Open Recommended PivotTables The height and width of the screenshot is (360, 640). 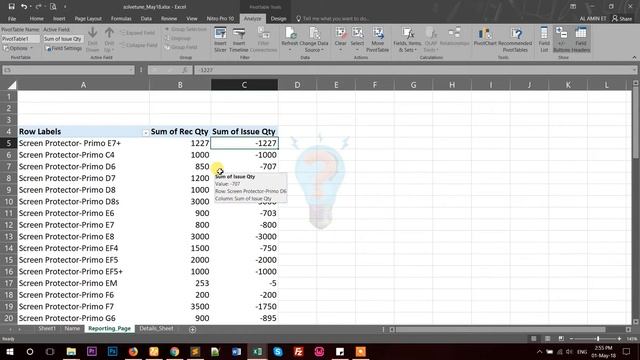click(515, 40)
